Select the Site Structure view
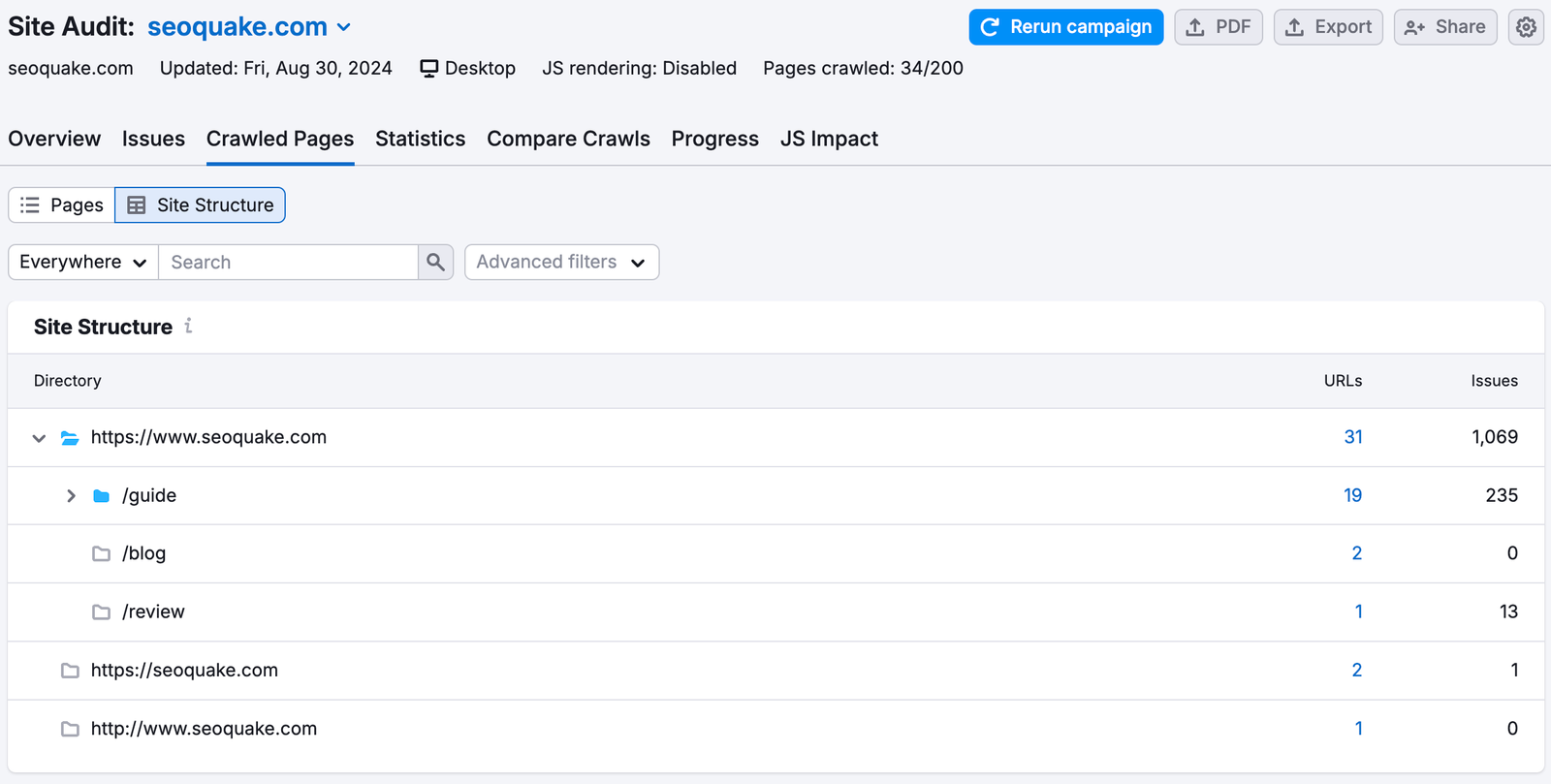The width and height of the screenshot is (1551, 784). (200, 205)
